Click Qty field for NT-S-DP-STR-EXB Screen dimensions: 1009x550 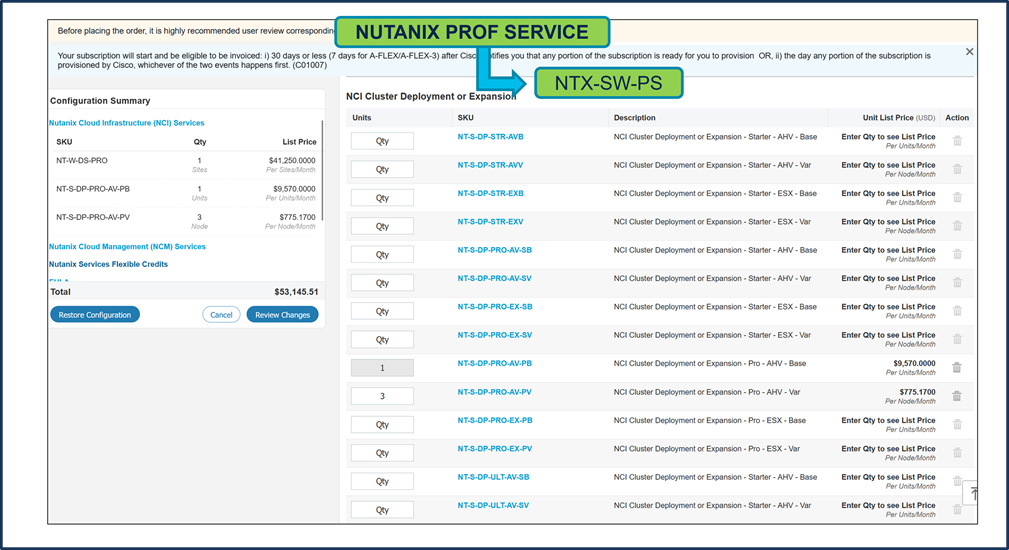pos(382,197)
